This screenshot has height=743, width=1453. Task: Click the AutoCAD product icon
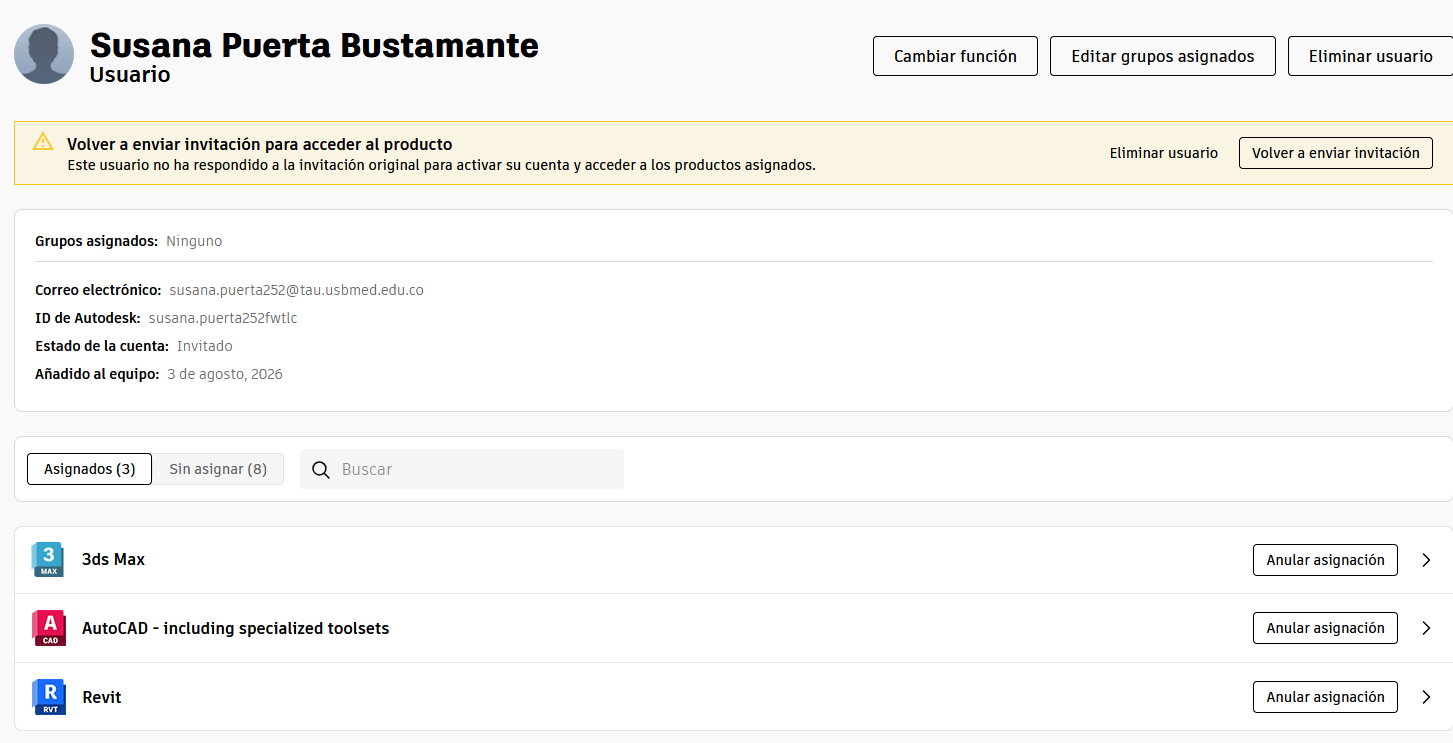coord(48,628)
